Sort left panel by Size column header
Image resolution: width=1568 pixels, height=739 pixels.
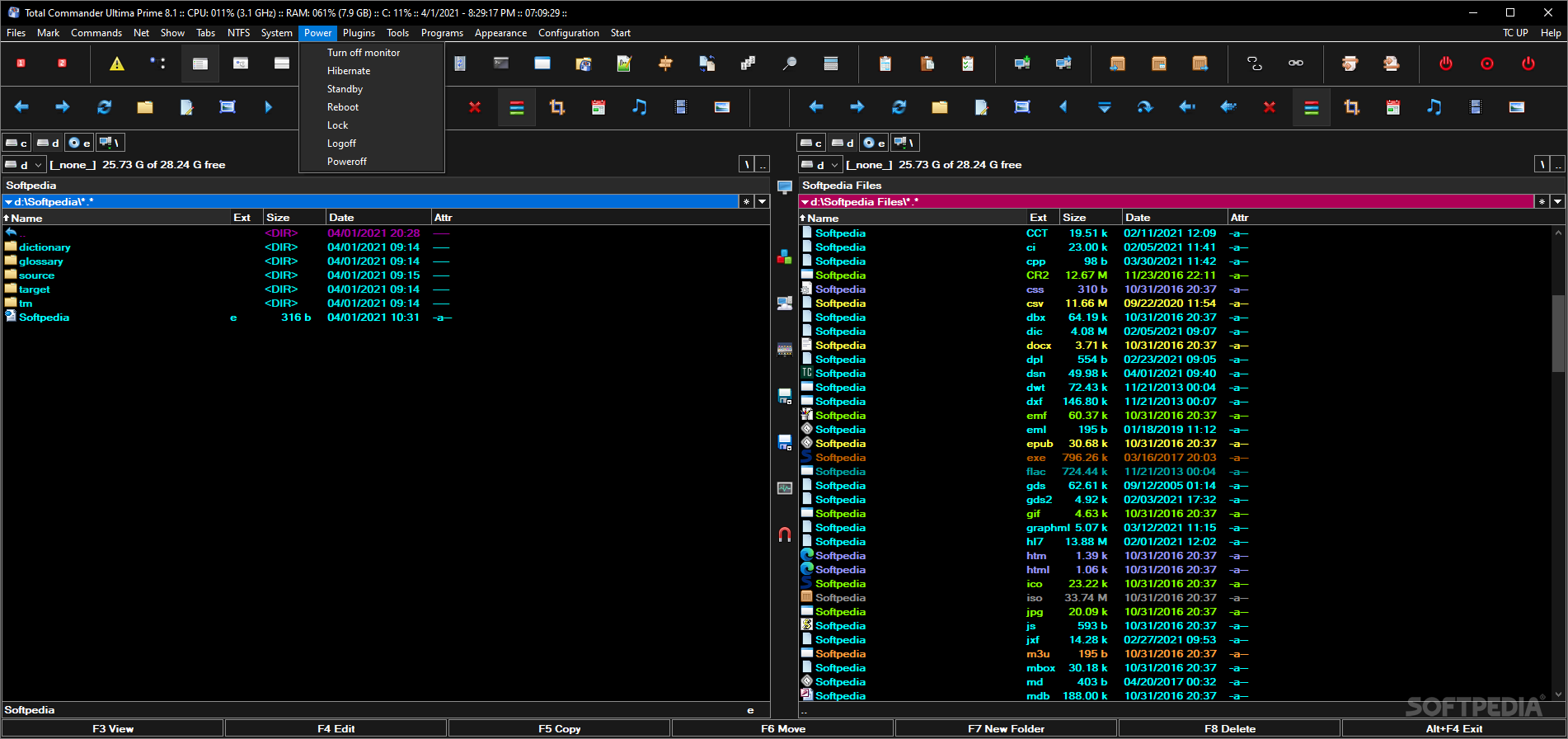tap(294, 218)
